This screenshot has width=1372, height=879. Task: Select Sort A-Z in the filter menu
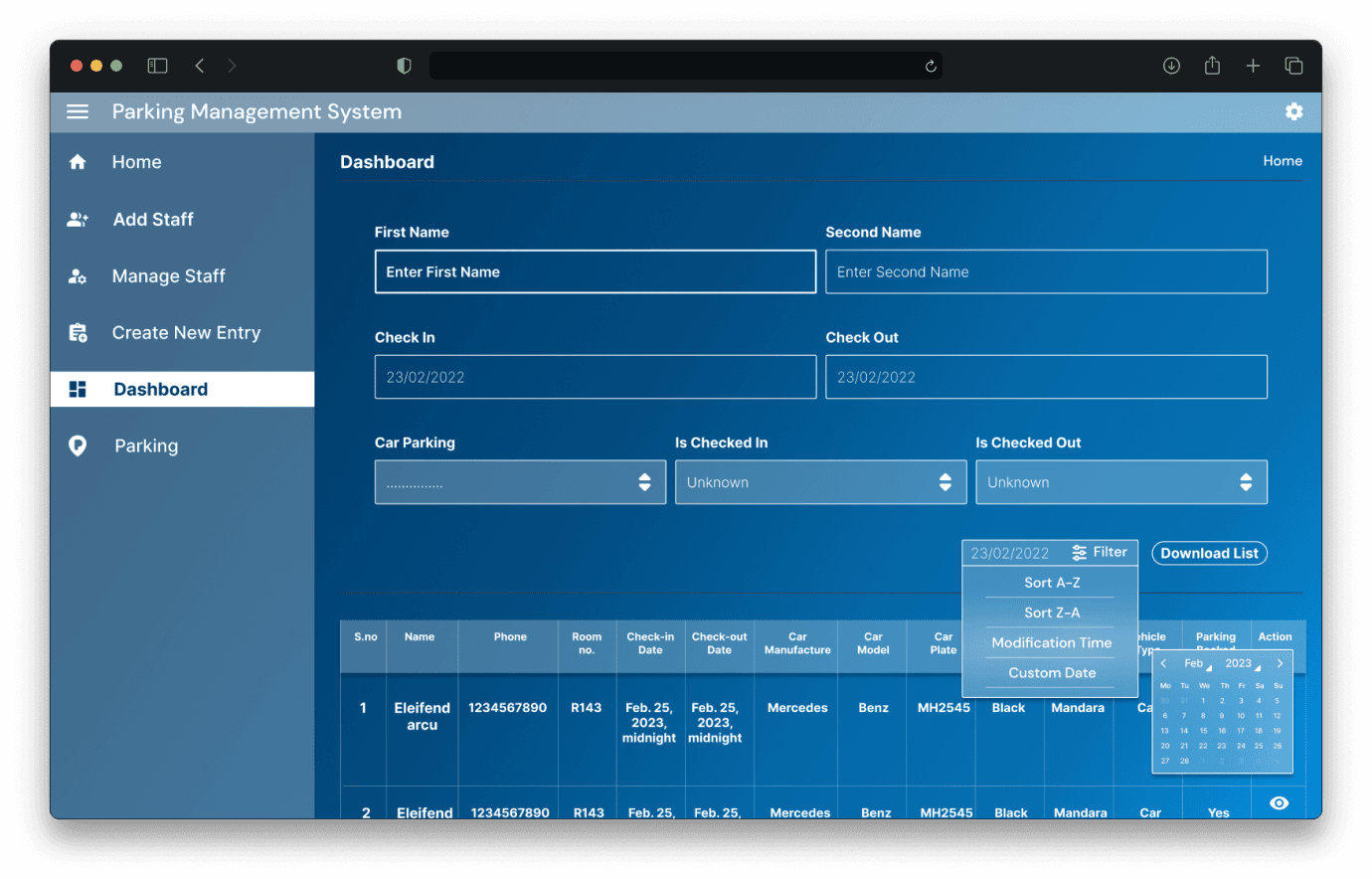1050,583
